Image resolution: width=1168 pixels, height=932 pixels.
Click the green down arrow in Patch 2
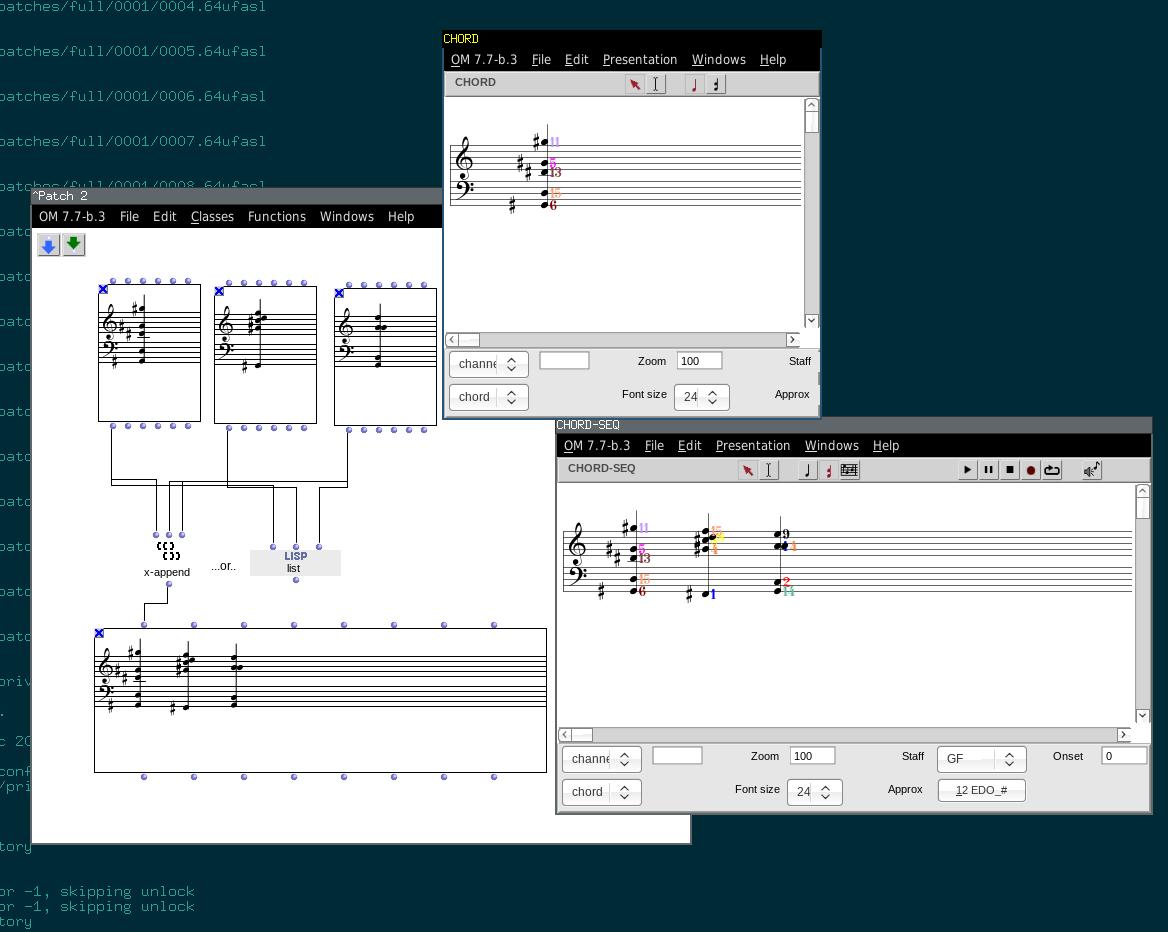click(74, 245)
